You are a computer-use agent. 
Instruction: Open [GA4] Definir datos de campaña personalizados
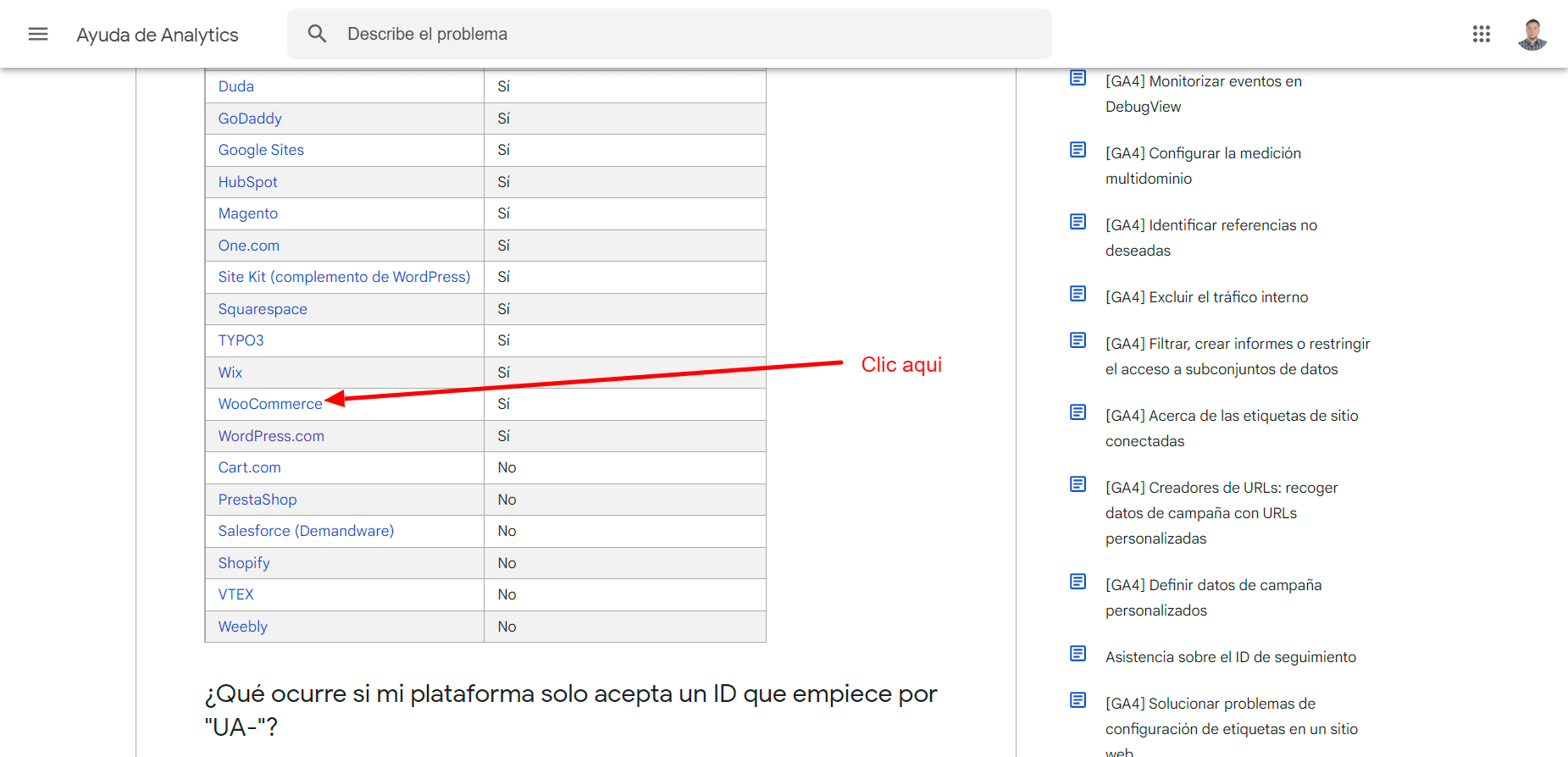pos(1213,598)
